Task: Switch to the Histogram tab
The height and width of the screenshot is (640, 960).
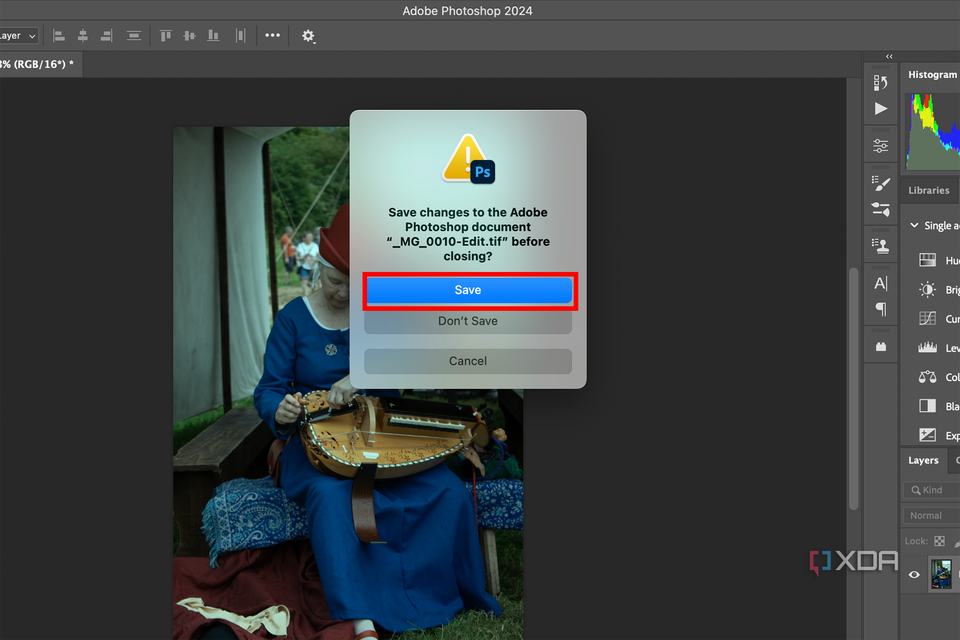Action: point(931,74)
